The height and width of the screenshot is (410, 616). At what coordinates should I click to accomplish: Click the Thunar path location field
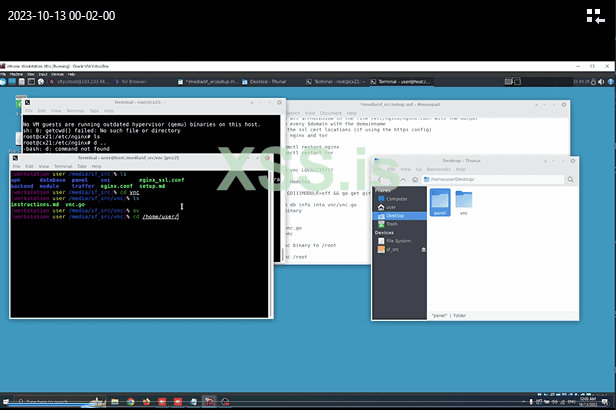(x=480, y=177)
